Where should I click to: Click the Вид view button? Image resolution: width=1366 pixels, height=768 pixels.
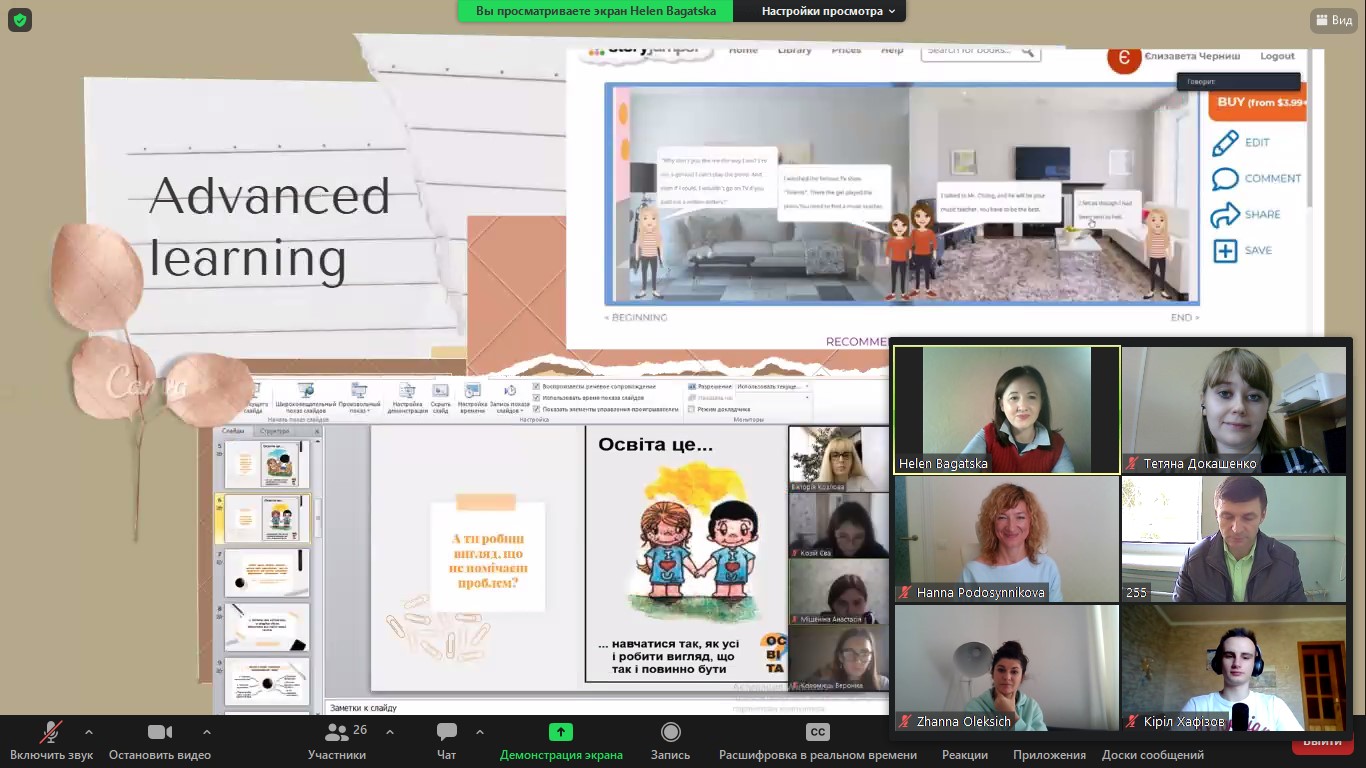pyautogui.click(x=1333, y=20)
